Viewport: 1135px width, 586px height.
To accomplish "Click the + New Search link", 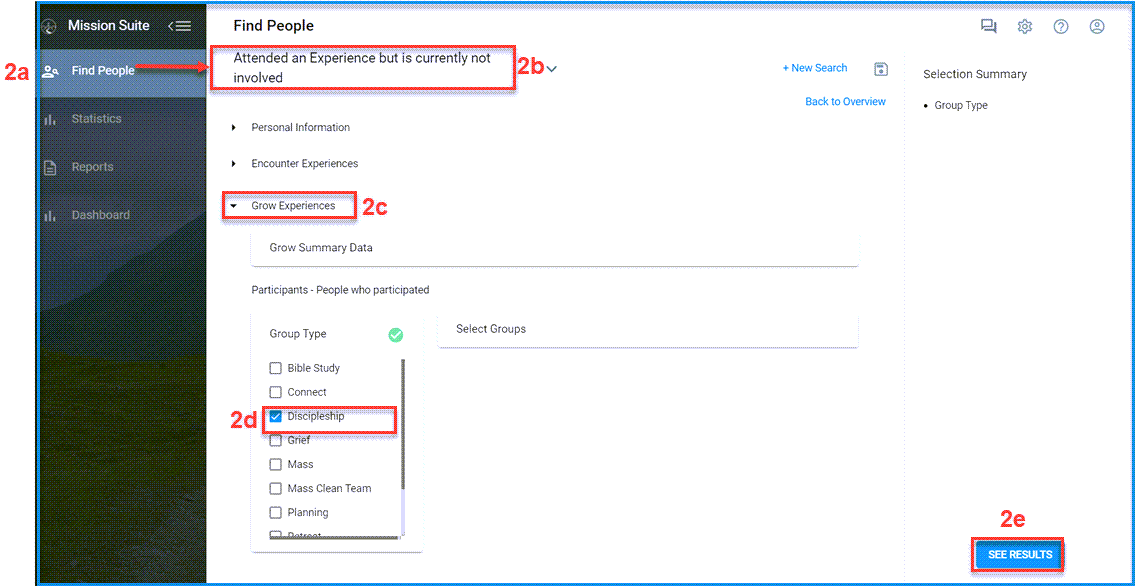I will (x=814, y=68).
